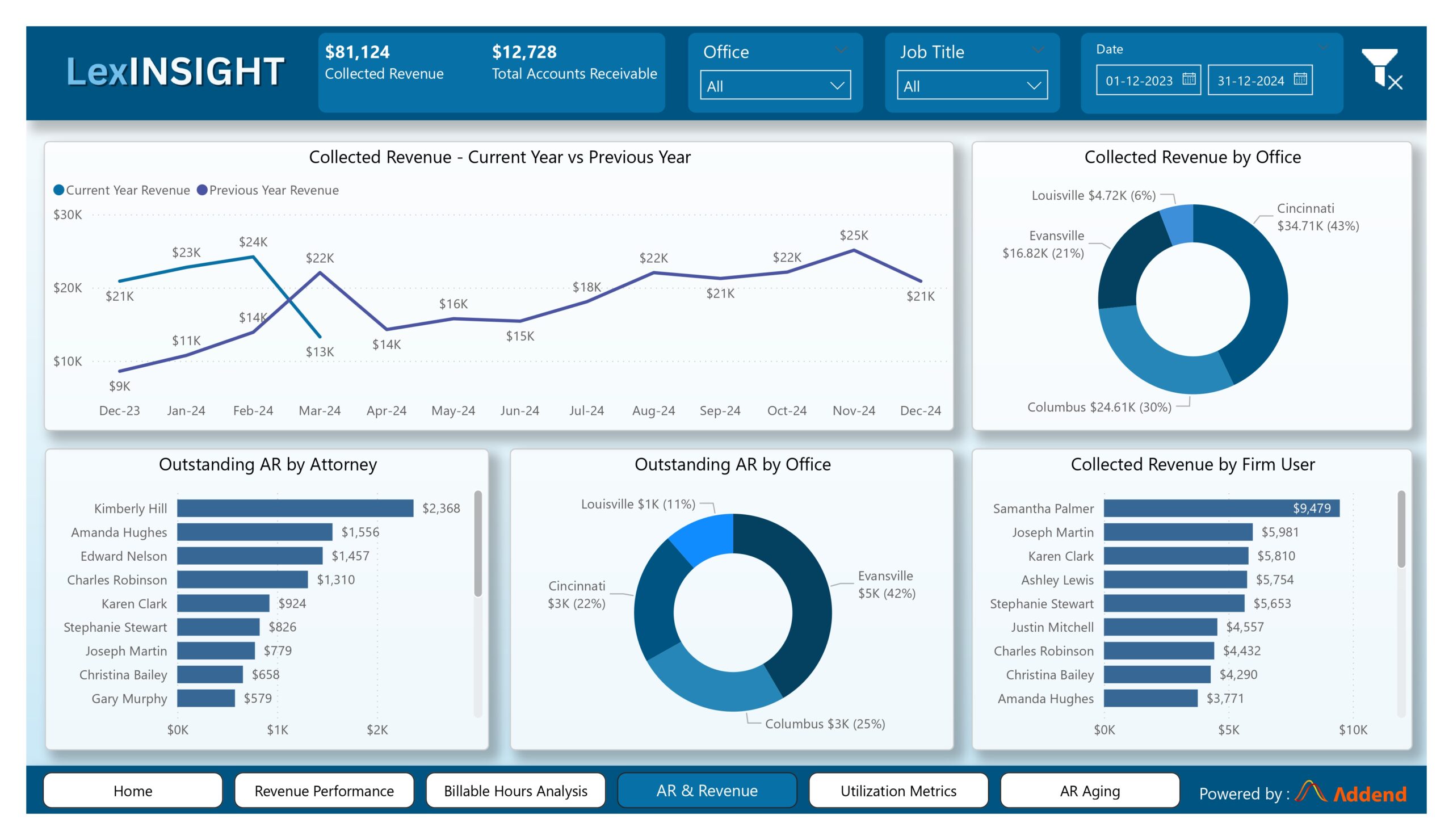Select Edward Nelson's $1,457 bar
Screen dimensions: 1453x840
pos(250,556)
